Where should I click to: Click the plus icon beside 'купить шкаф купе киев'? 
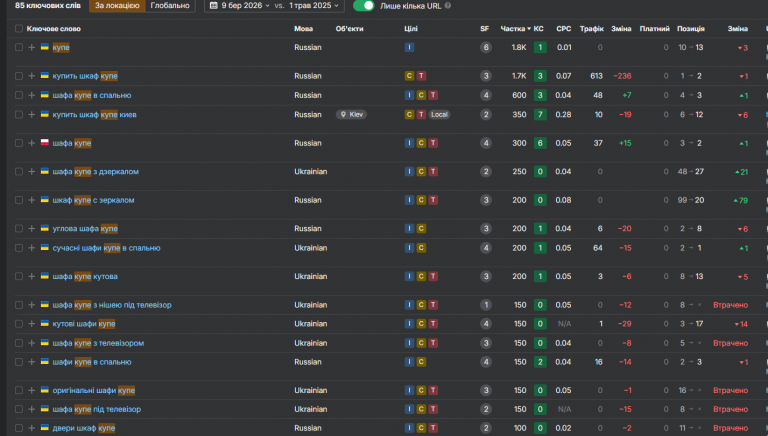(x=32, y=115)
